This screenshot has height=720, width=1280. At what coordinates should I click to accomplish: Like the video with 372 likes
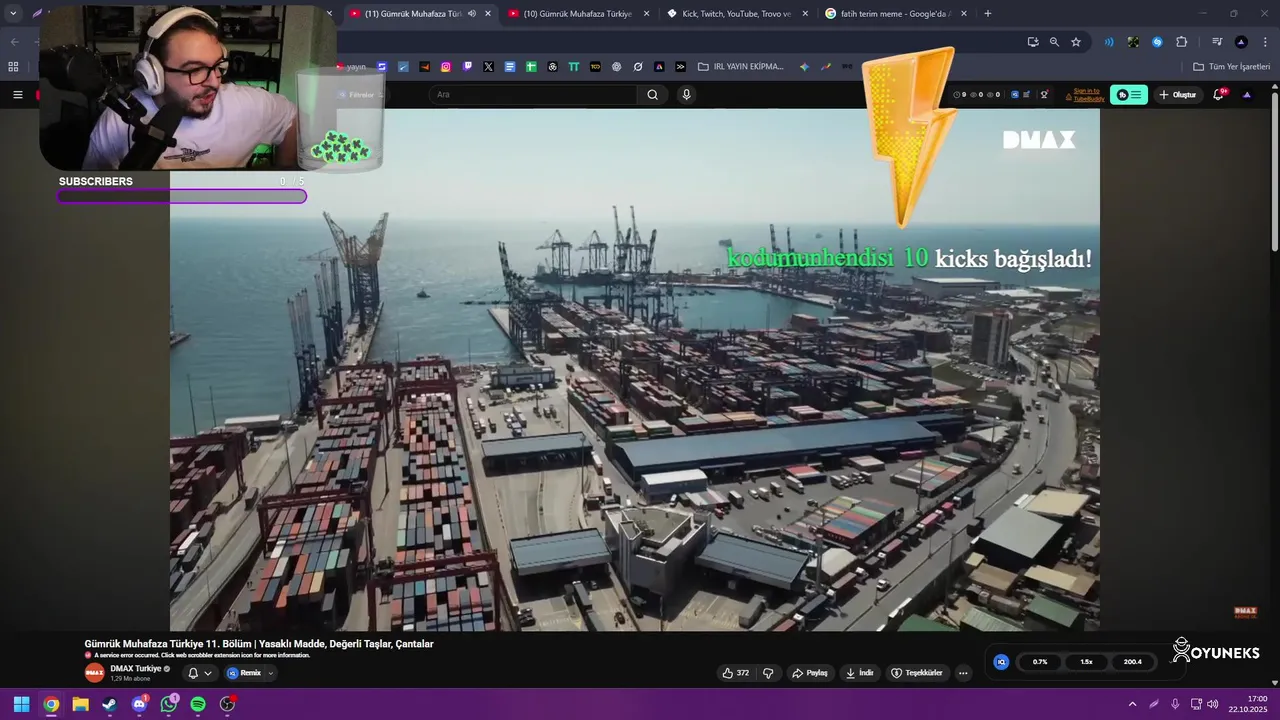click(x=736, y=673)
